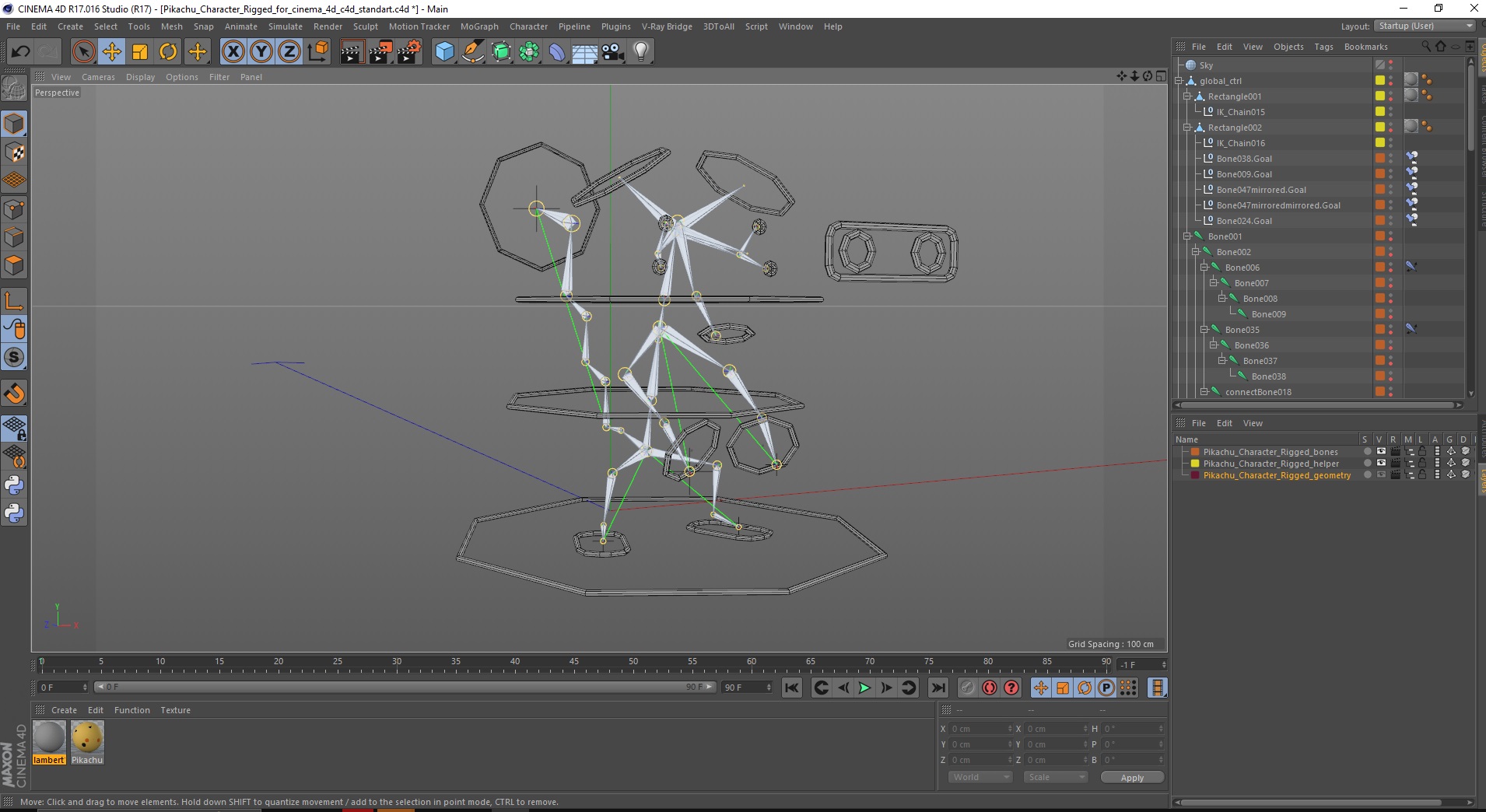Collapse the Rectangle002 tree node
1486x812 pixels.
point(1187,128)
